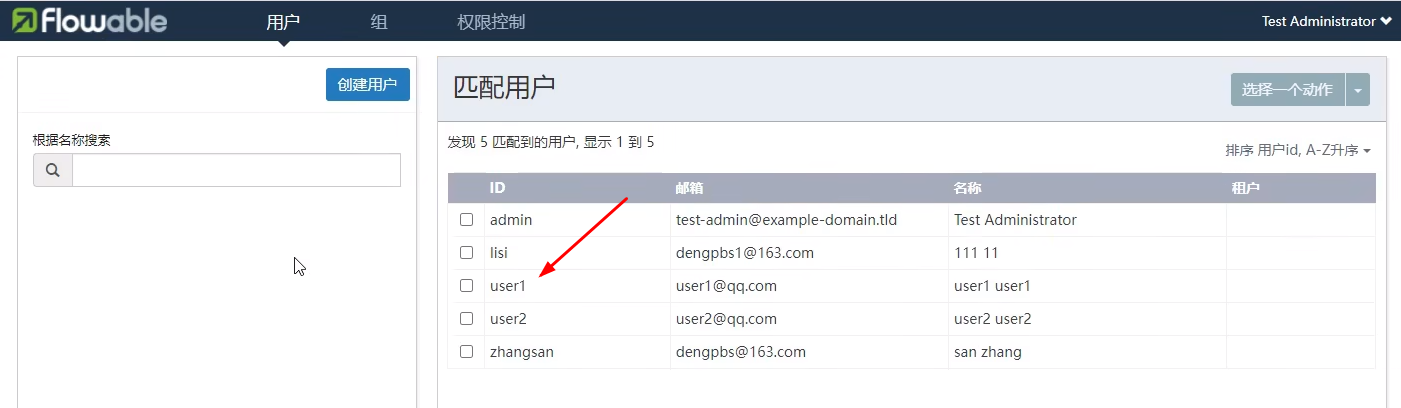Viewport: 1401px width, 408px height.
Task: Check the user1 row checkbox
Action: click(466, 286)
